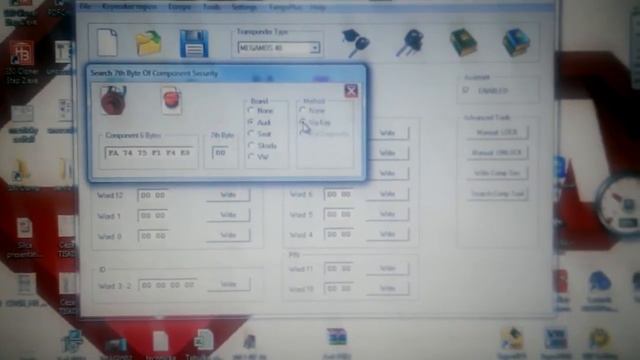Click the Word 11 value field
Screen dimensions: 640x360
point(339,268)
